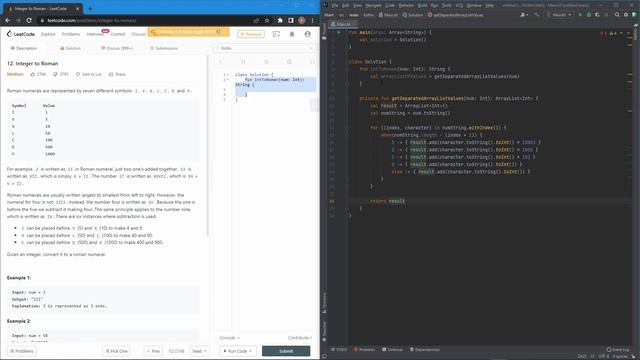Screen dimensions: 640x360
Task: Open LeetCode notifications bell
Action: pyautogui.click(x=292, y=34)
